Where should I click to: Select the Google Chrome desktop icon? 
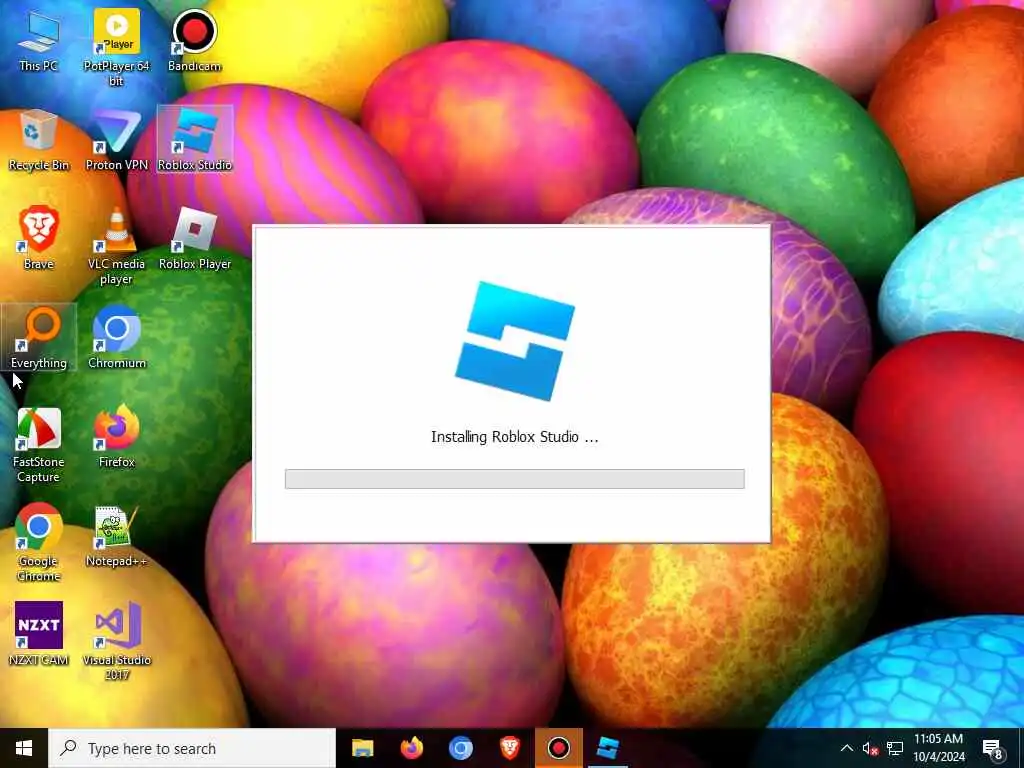pyautogui.click(x=39, y=542)
